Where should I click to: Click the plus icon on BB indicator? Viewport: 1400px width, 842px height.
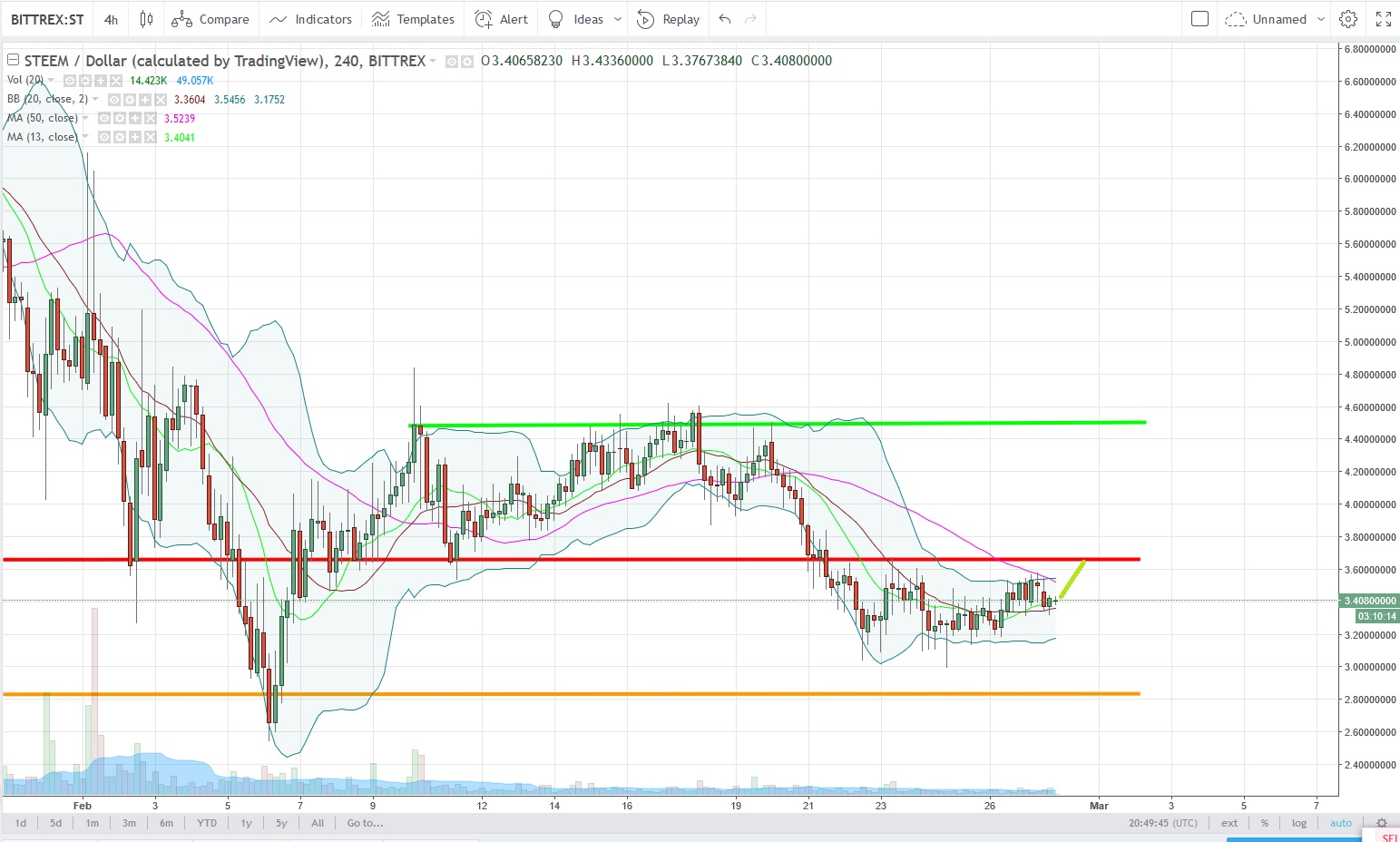(x=145, y=100)
